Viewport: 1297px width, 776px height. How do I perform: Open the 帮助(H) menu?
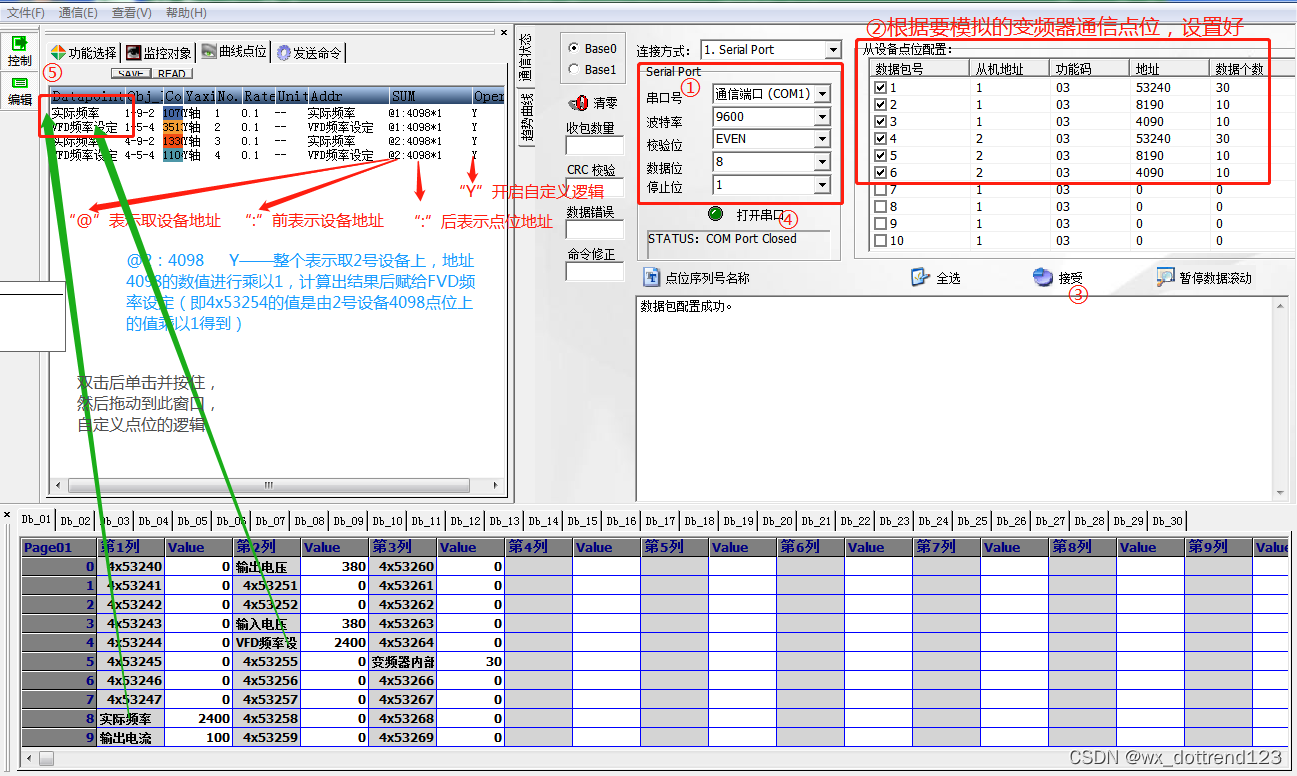(186, 13)
